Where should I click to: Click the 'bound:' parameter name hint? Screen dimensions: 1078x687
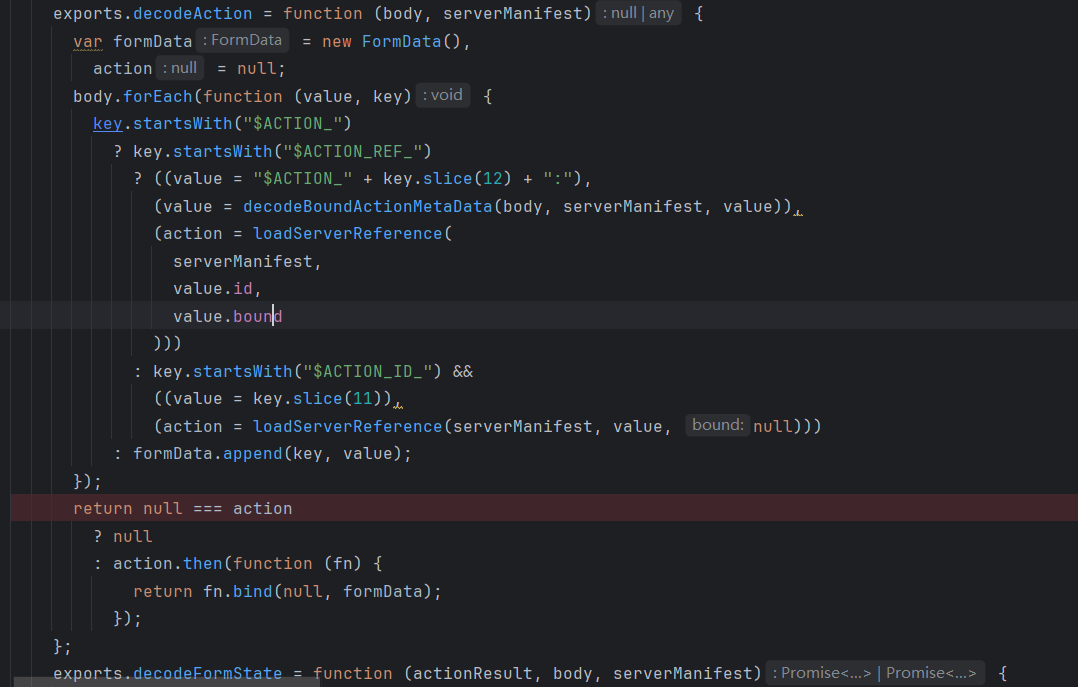(718, 425)
